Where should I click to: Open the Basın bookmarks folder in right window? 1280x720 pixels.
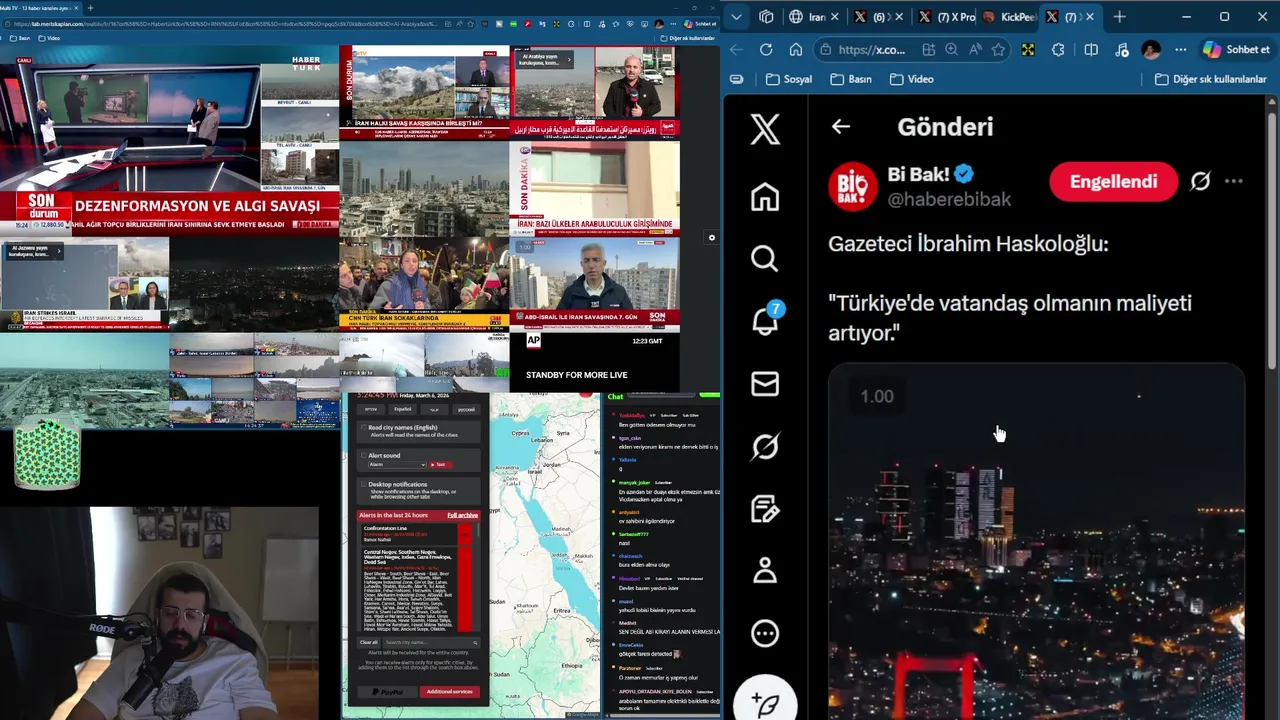(851, 79)
